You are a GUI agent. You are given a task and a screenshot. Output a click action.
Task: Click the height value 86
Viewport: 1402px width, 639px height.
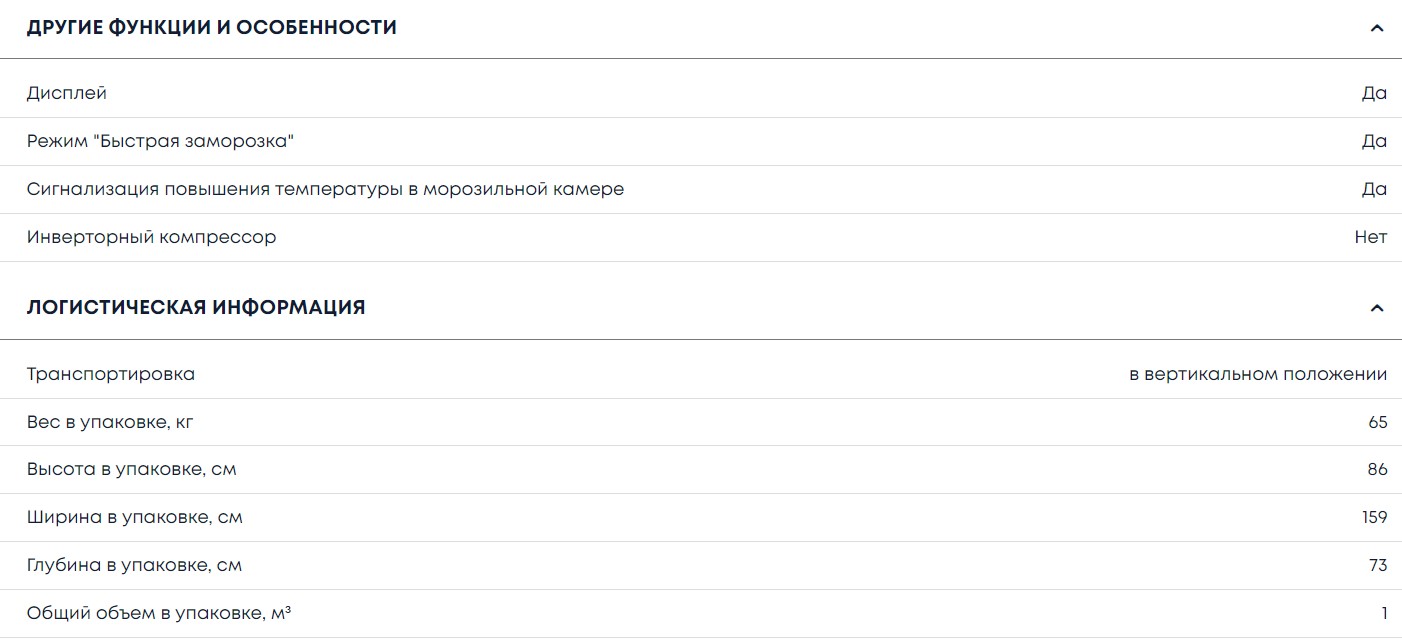1377,469
